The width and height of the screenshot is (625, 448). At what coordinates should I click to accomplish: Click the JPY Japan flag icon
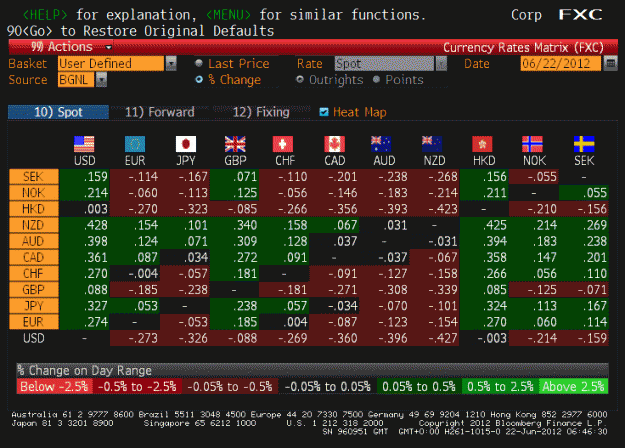pyautogui.click(x=186, y=144)
